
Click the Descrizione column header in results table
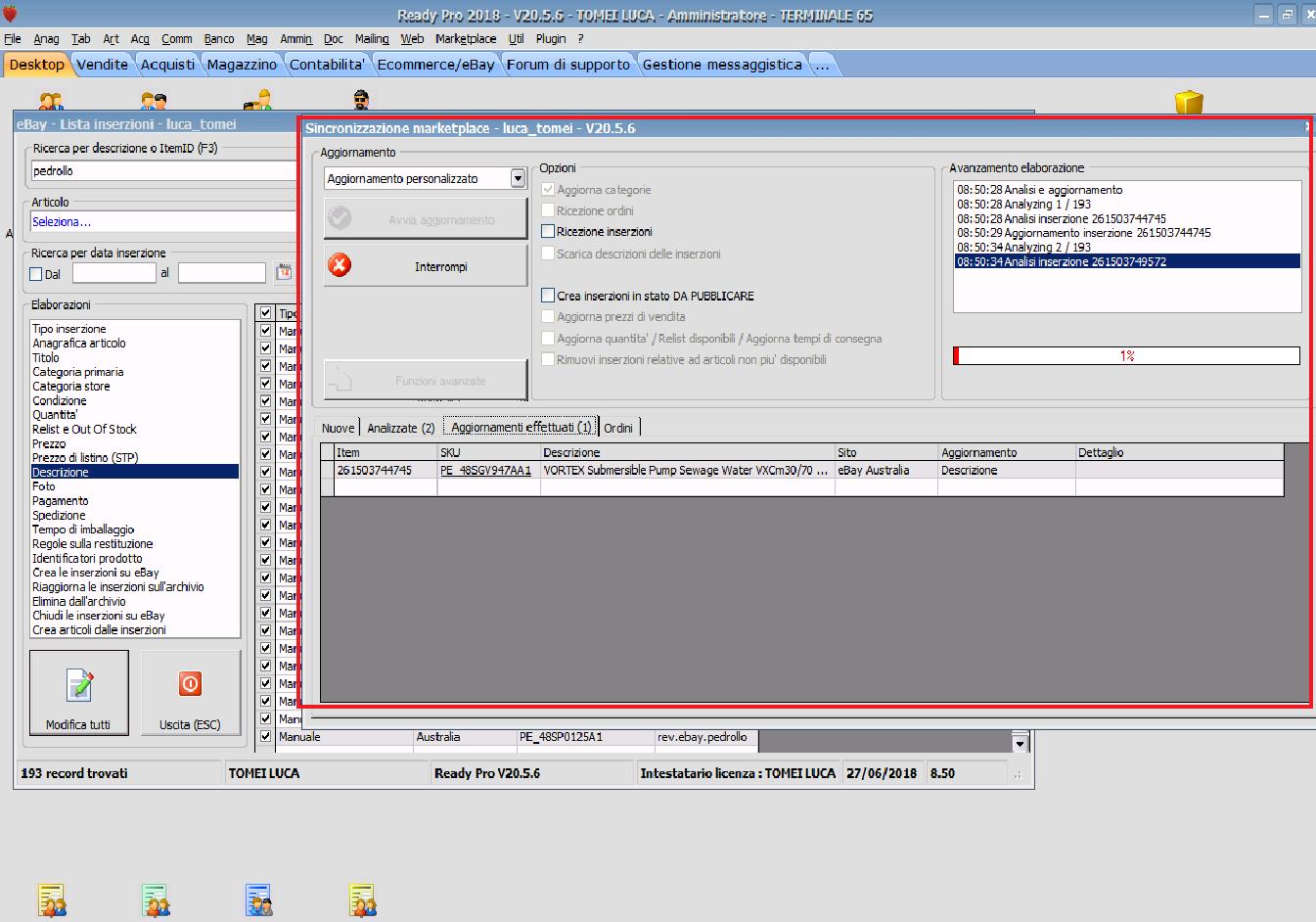pos(687,453)
